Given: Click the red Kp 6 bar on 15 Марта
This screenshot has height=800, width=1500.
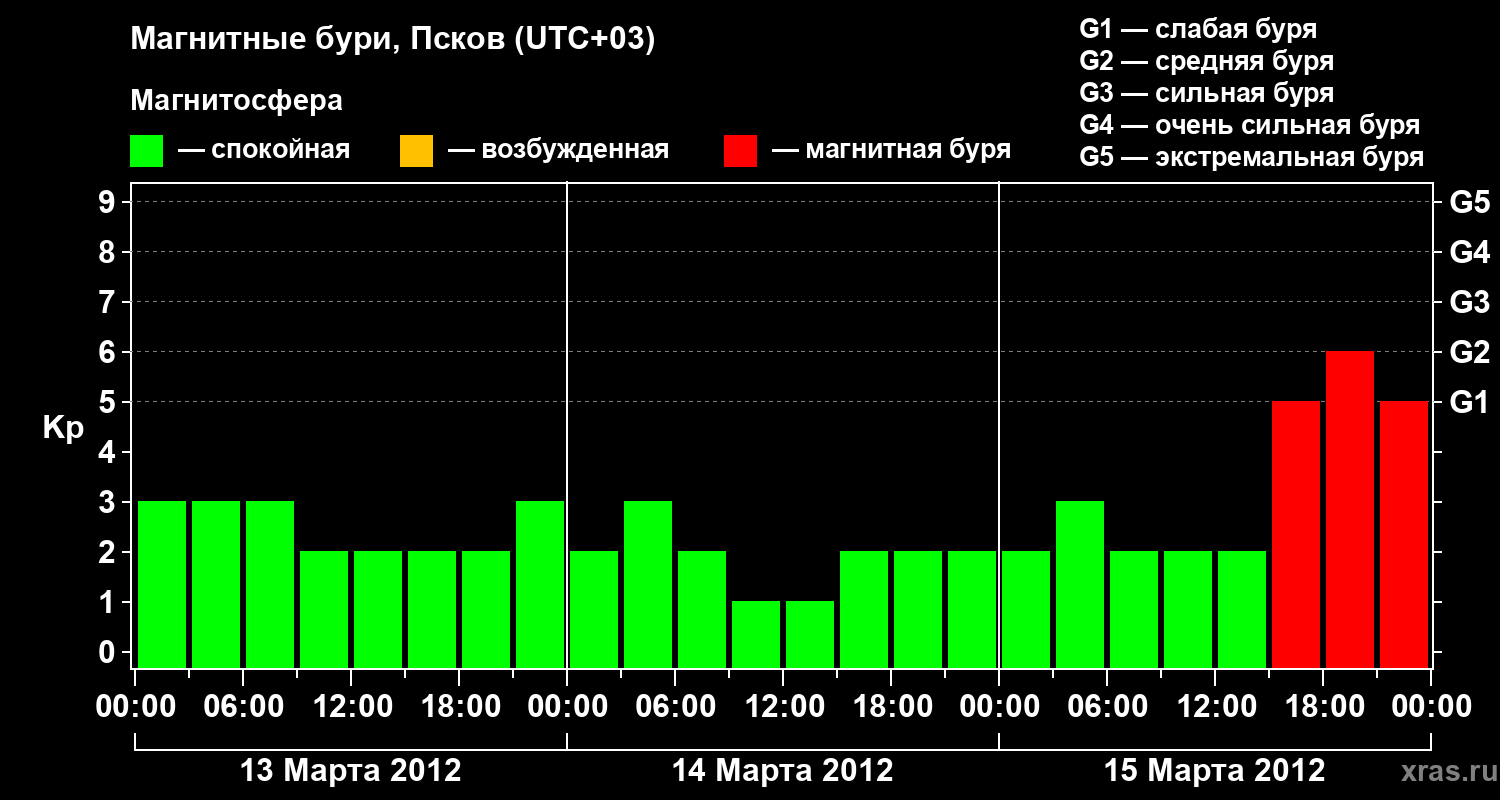Looking at the screenshot, I should point(1350,510).
